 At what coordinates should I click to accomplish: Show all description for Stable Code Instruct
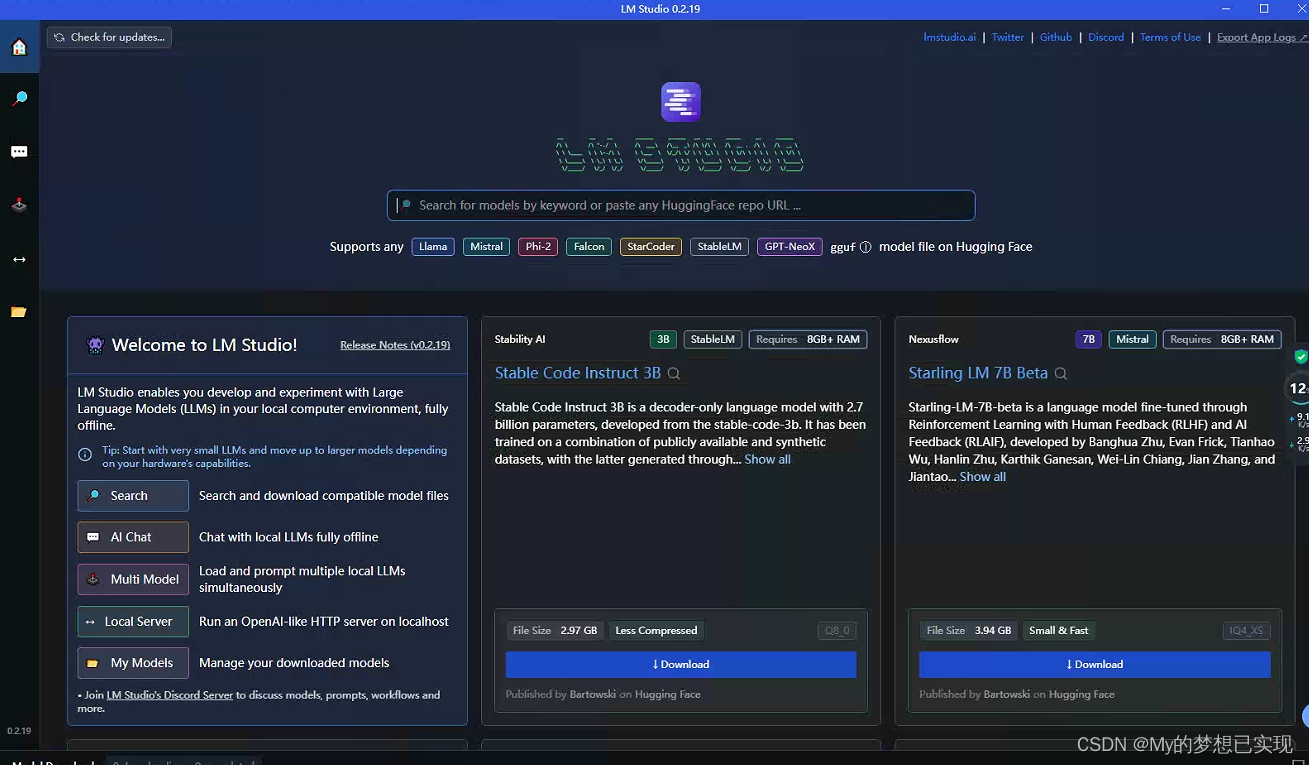[x=768, y=459]
